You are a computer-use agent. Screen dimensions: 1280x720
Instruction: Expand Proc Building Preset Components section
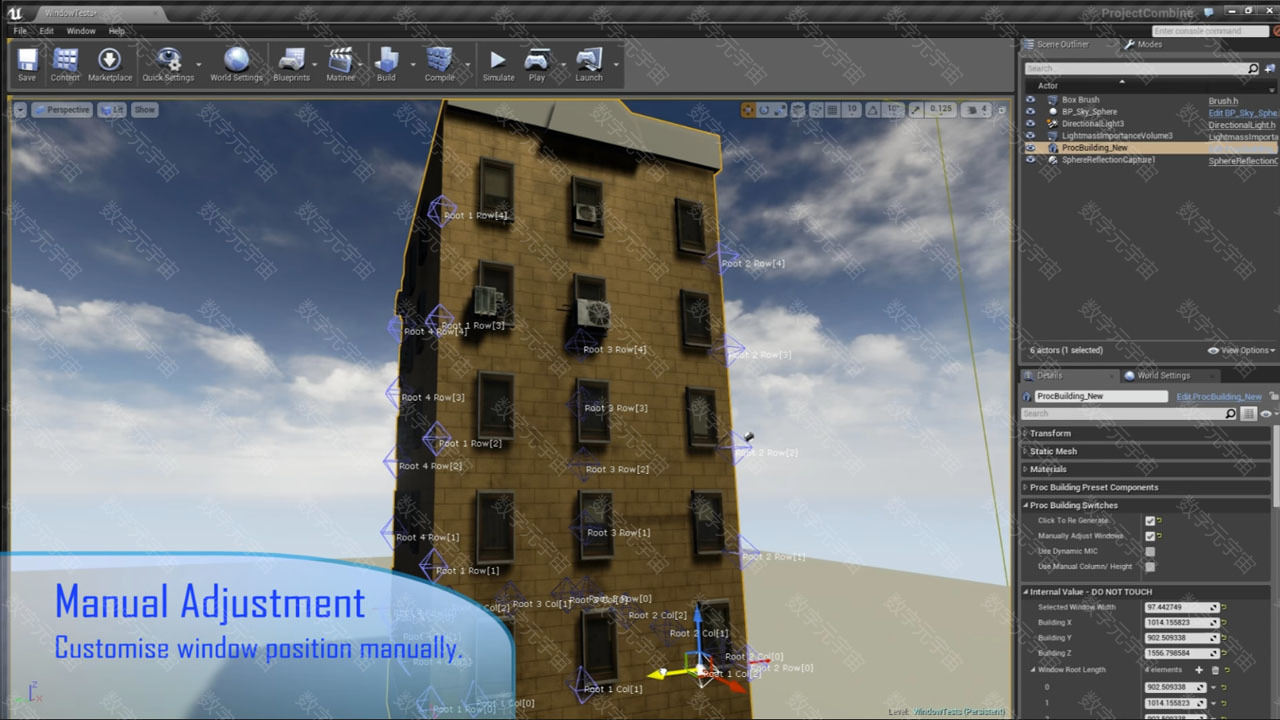pyautogui.click(x=1147, y=487)
